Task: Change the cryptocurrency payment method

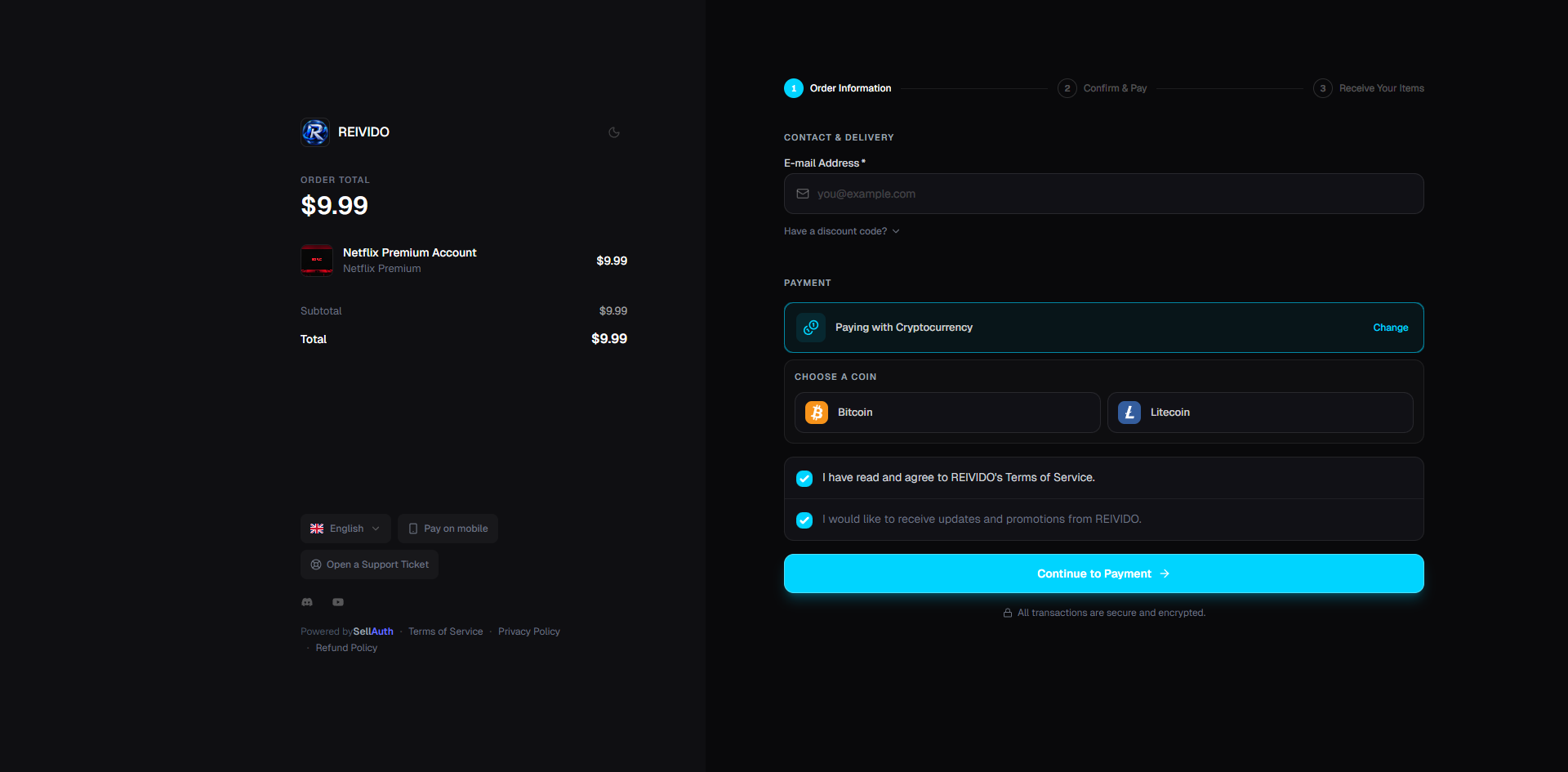Action: [1390, 328]
